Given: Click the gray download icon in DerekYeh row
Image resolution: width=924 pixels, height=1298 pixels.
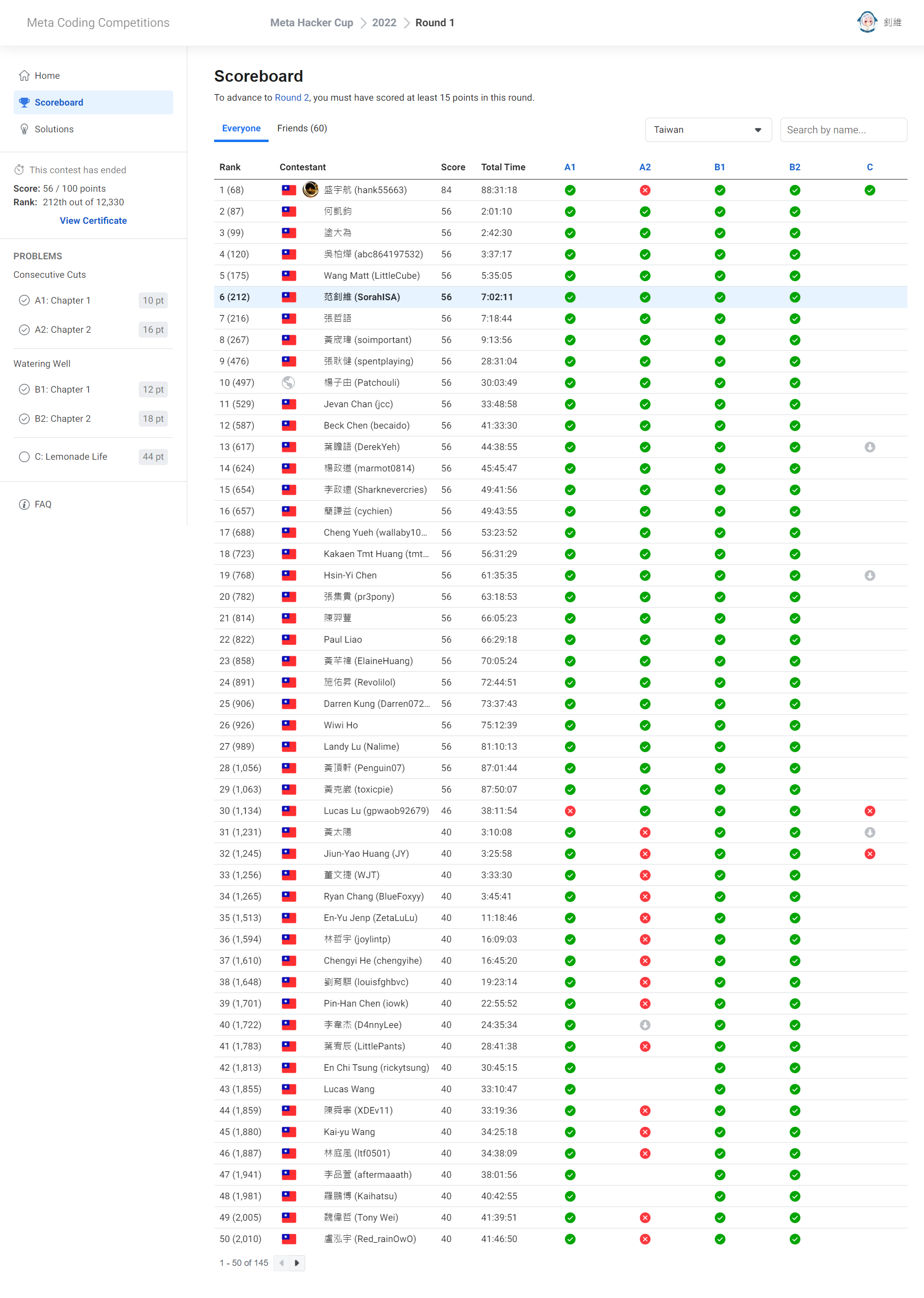Looking at the screenshot, I should [870, 447].
